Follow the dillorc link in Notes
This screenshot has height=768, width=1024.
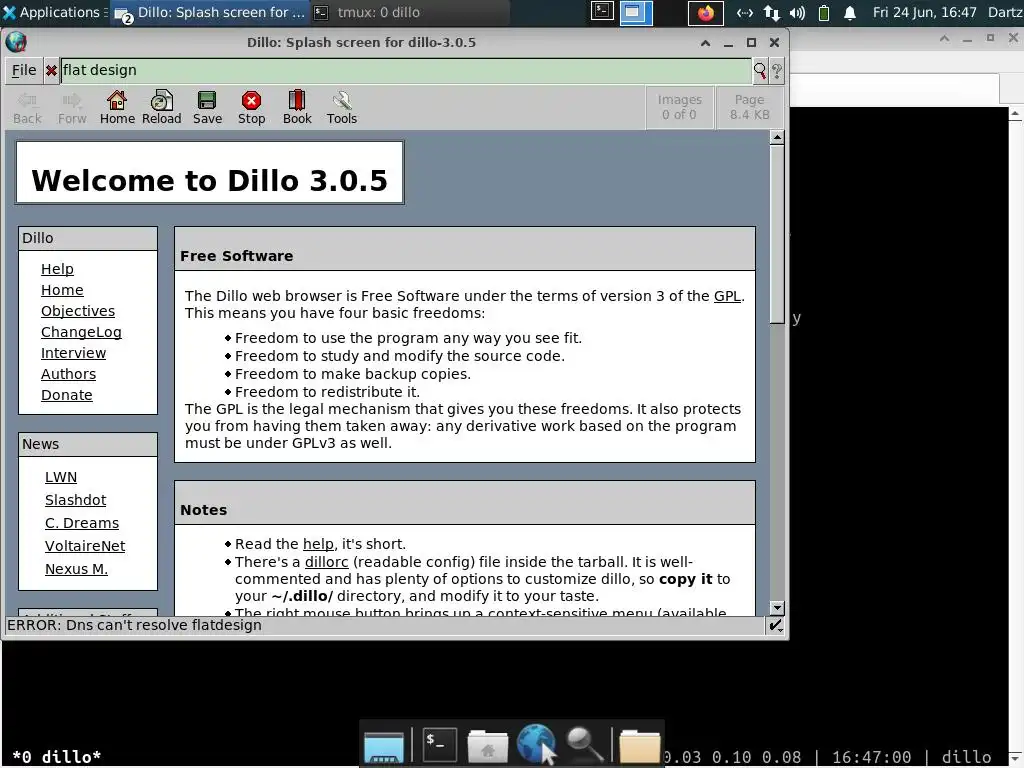(327, 562)
